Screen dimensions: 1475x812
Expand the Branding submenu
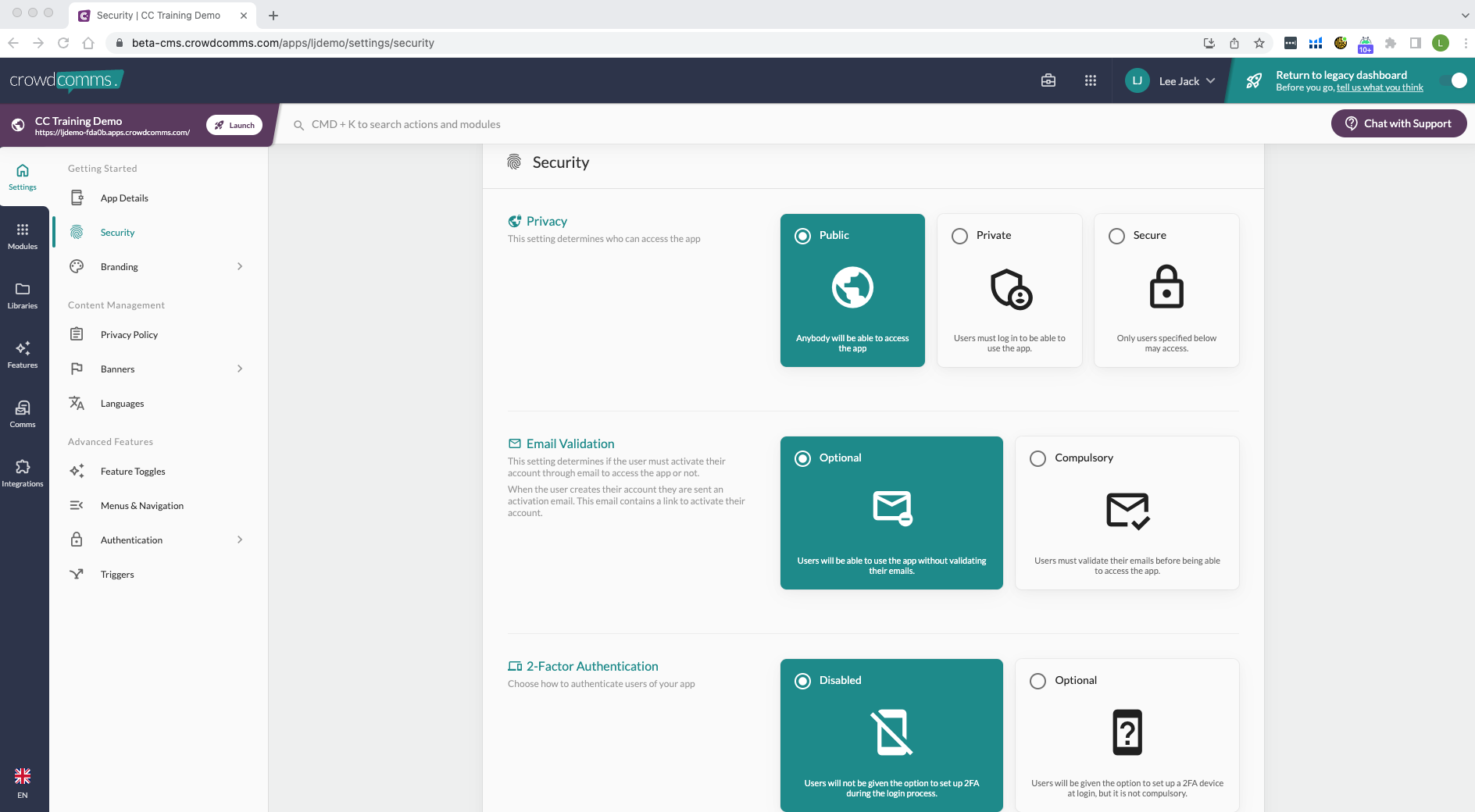[x=239, y=267]
